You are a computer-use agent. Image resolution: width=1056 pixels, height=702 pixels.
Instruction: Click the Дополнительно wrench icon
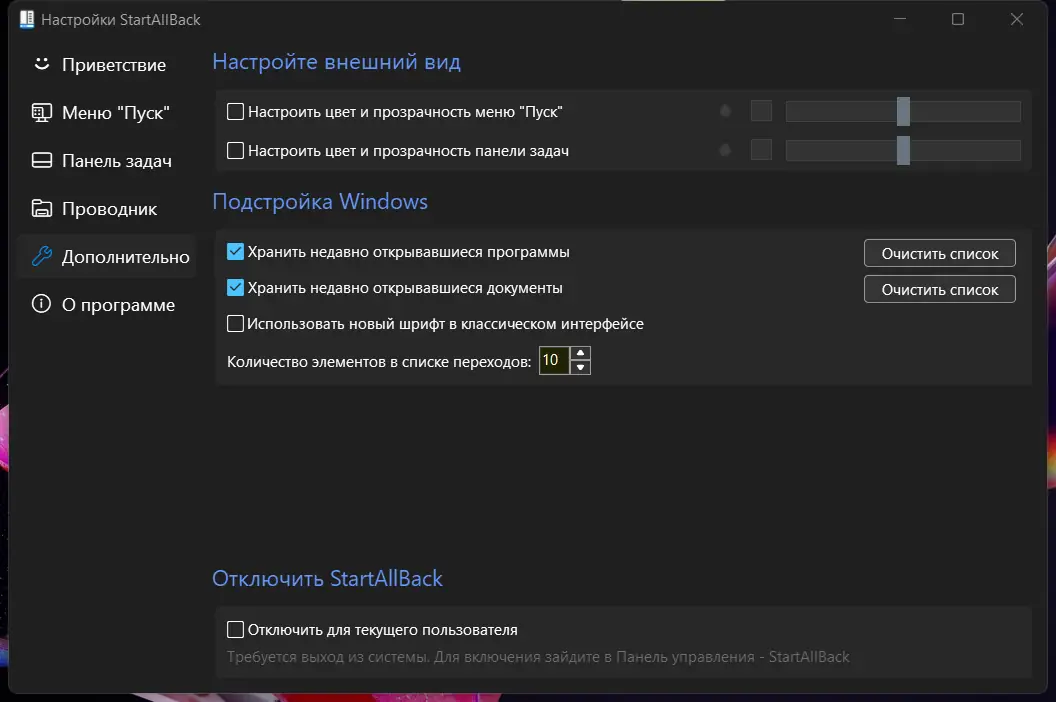[41, 257]
